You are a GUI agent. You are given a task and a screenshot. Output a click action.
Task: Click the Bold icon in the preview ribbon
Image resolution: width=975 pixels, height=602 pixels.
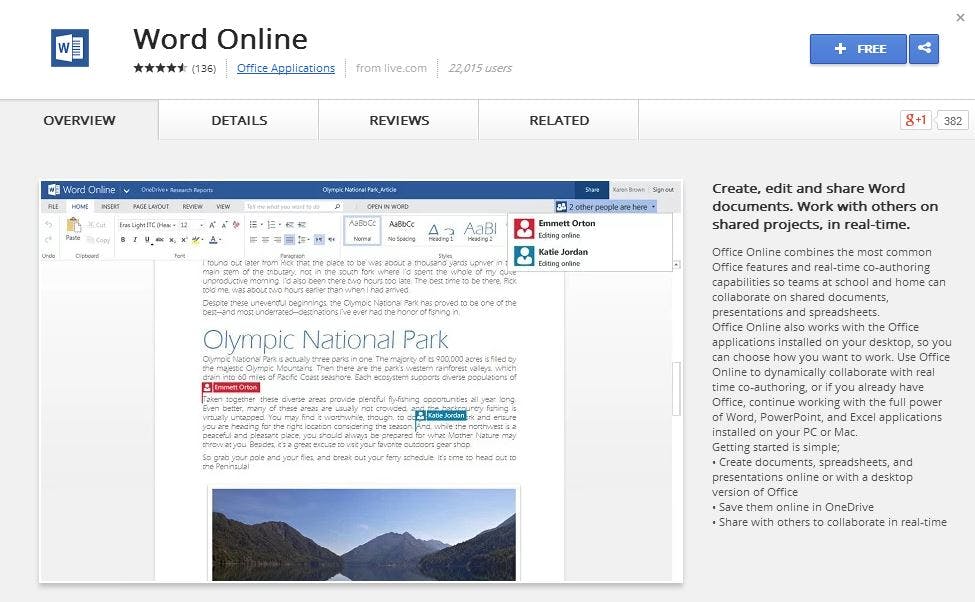(123, 239)
